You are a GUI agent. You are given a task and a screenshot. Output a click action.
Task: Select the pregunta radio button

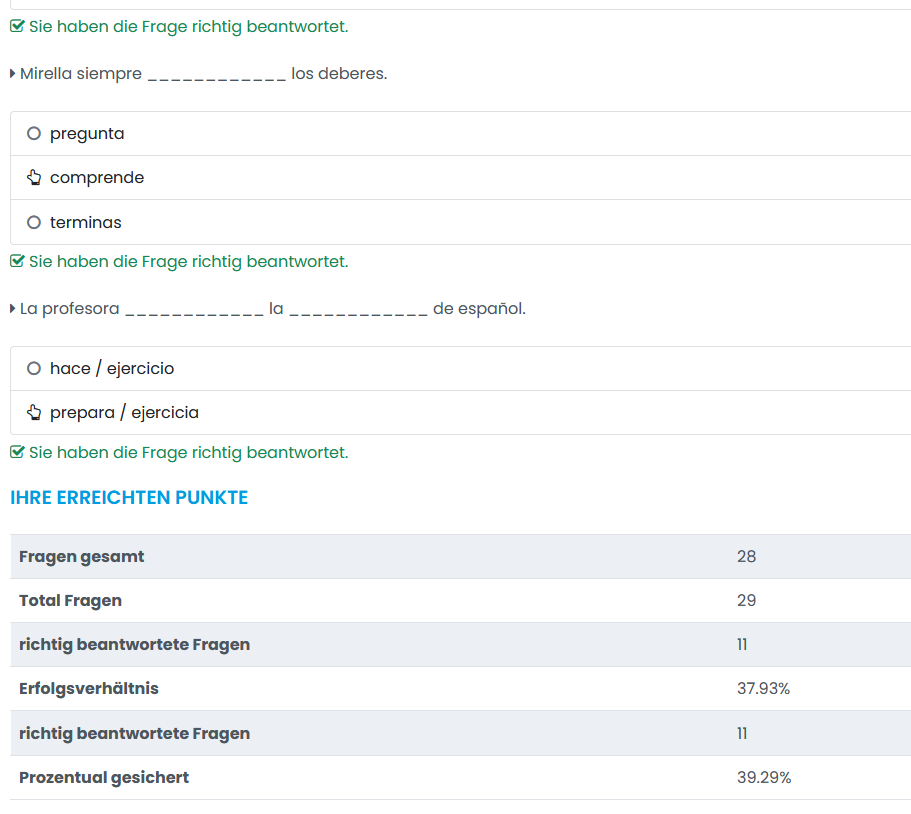34,134
